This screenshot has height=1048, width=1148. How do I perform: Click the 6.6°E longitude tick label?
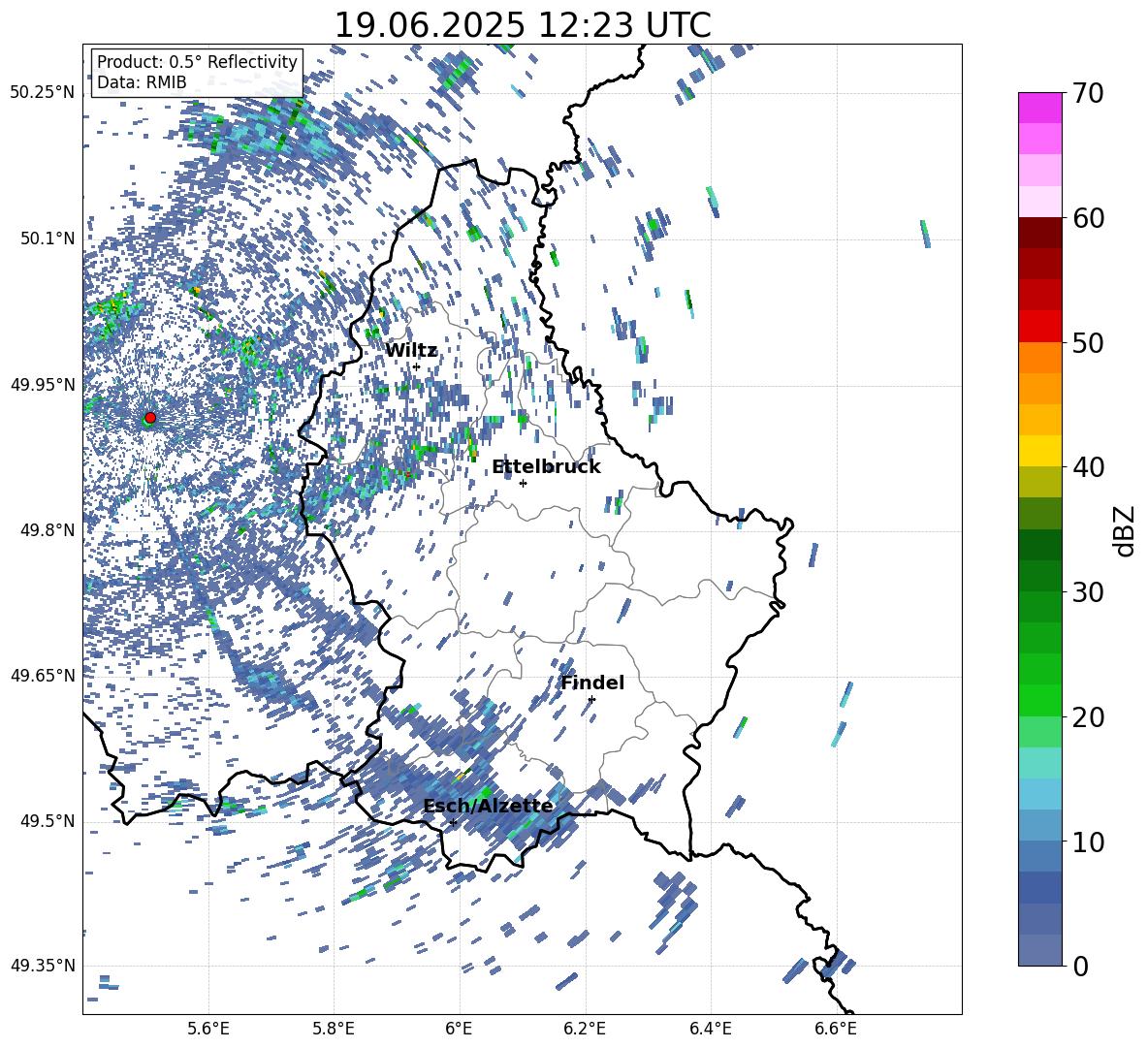click(836, 1029)
